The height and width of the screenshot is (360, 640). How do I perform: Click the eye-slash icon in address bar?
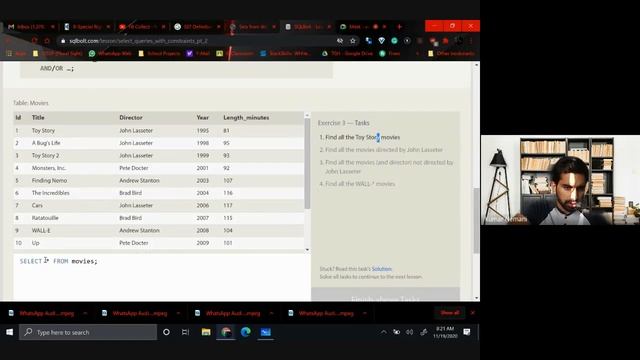pos(340,41)
